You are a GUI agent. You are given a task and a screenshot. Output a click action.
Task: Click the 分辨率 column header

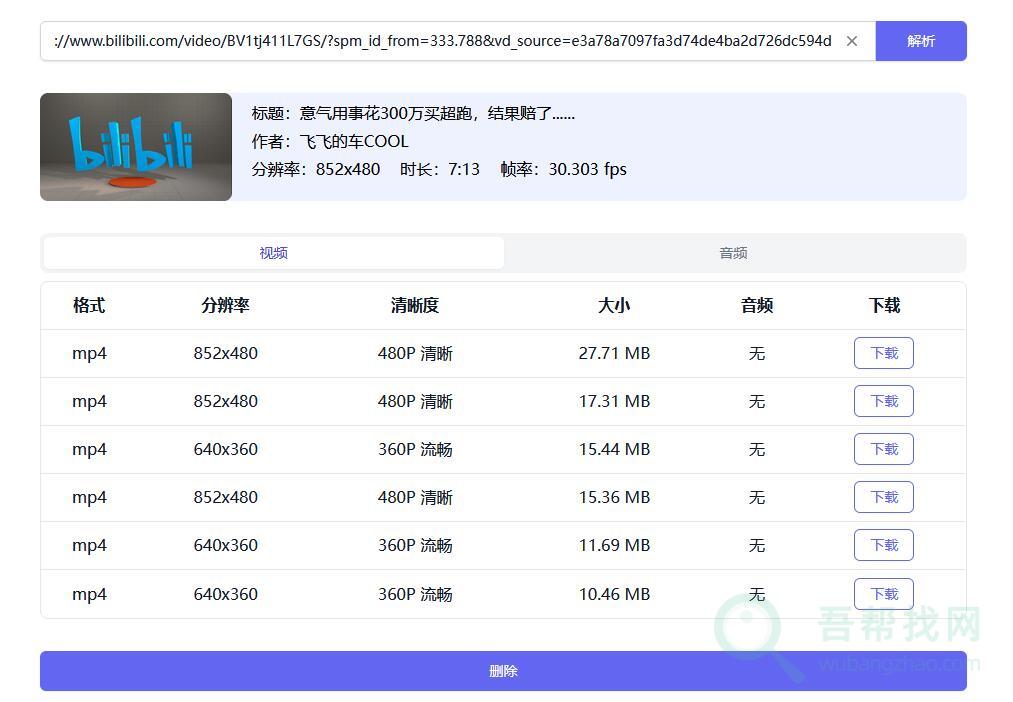click(x=225, y=306)
